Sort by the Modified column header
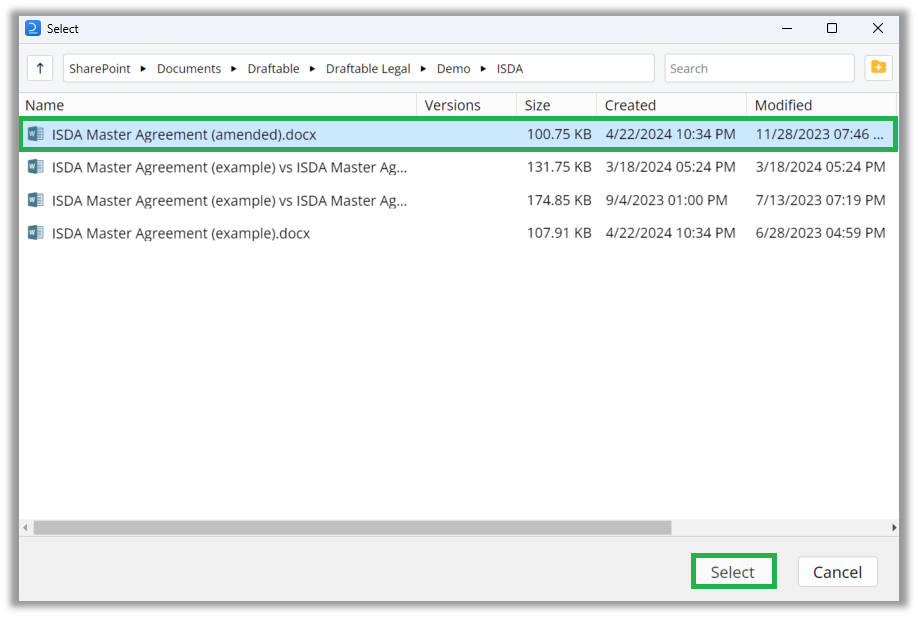Screen dimensions: 918x617 point(821,105)
